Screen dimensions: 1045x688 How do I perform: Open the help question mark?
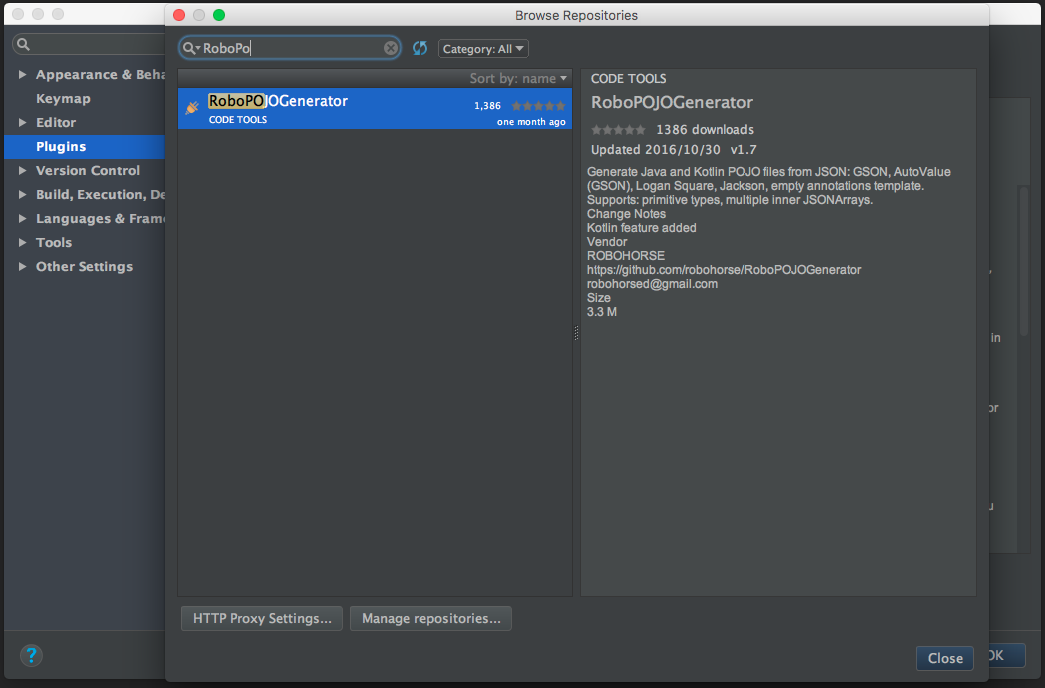pyautogui.click(x=31, y=655)
